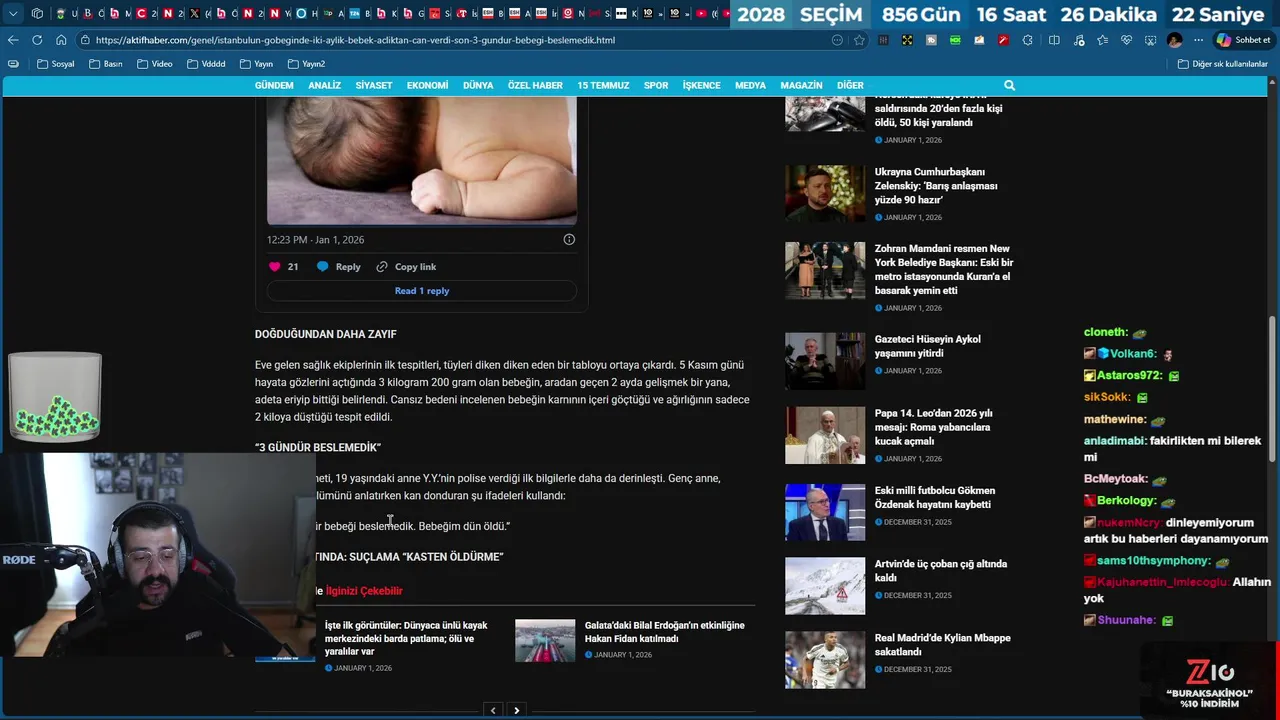The height and width of the screenshot is (720, 1280).
Task: Click the Kylian Mbappe news thumbnail
Action: pyautogui.click(x=825, y=660)
